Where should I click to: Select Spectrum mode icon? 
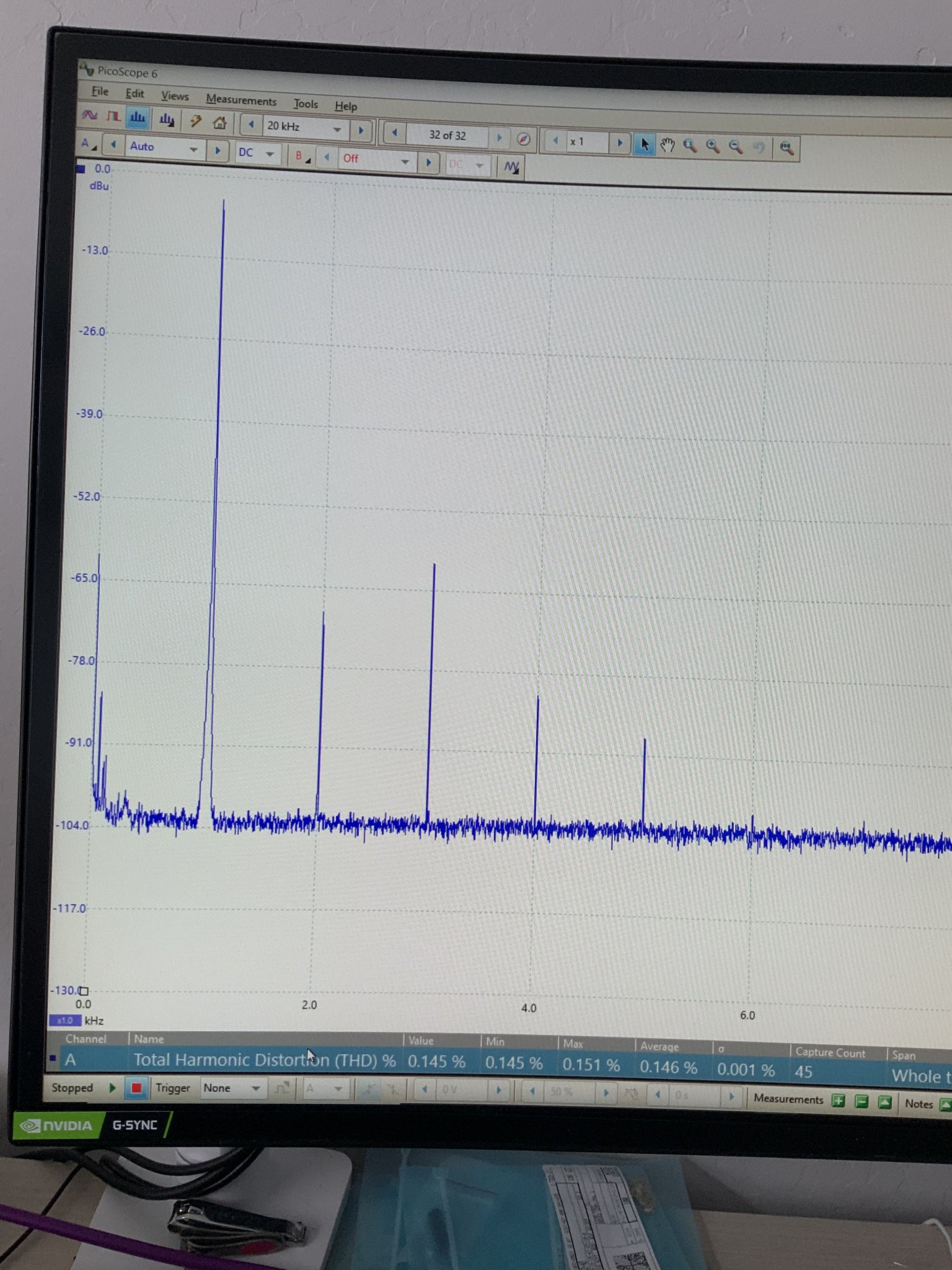[x=138, y=117]
